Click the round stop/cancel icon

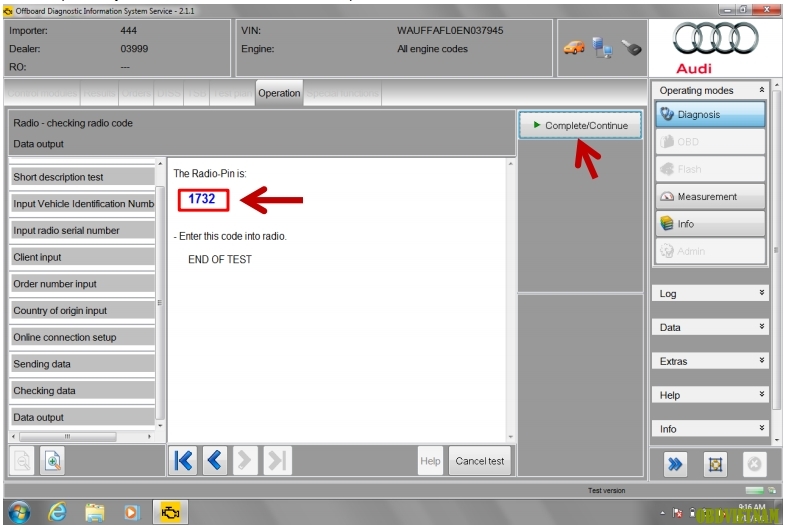pos(754,464)
